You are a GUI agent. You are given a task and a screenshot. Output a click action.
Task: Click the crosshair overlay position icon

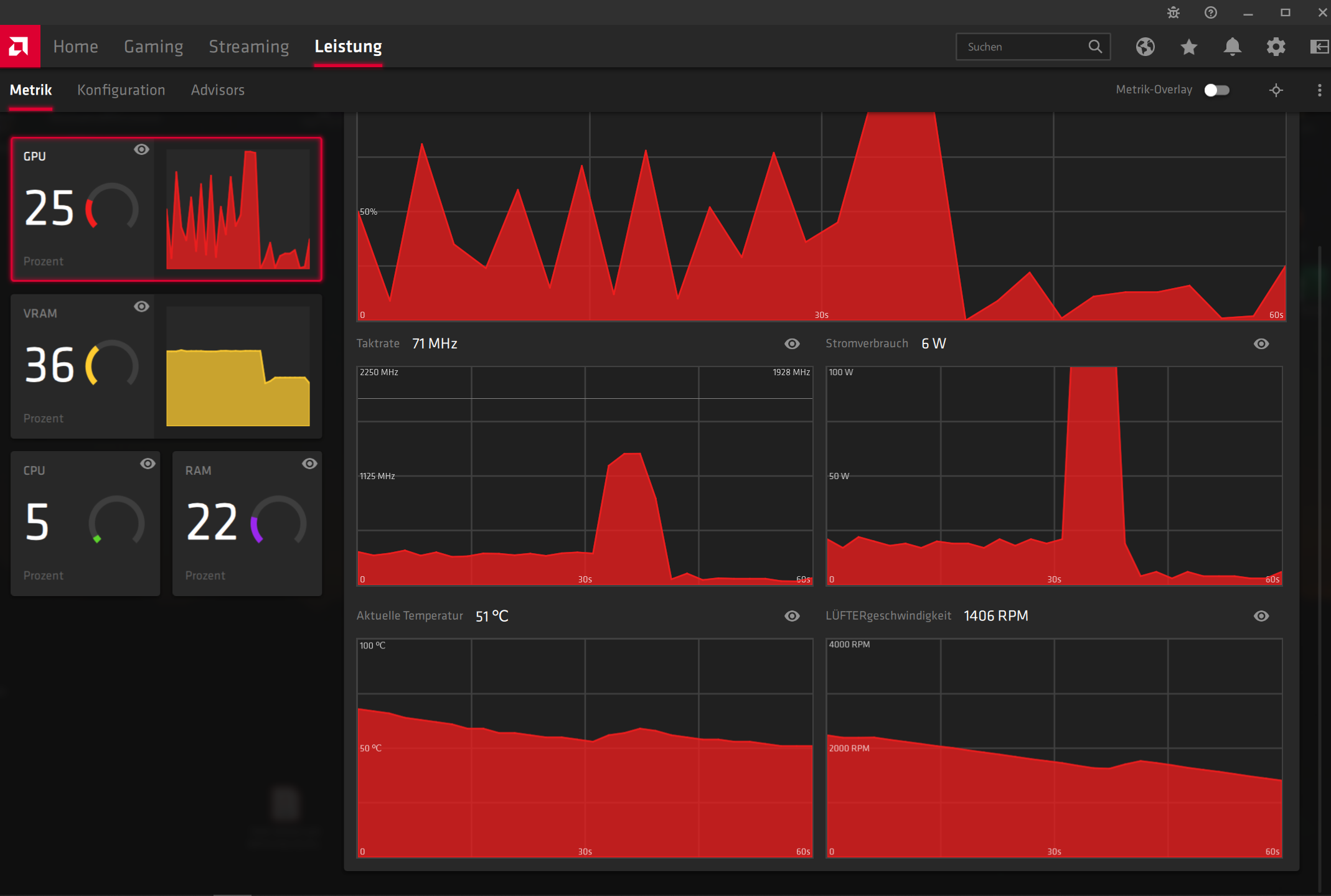1276,90
